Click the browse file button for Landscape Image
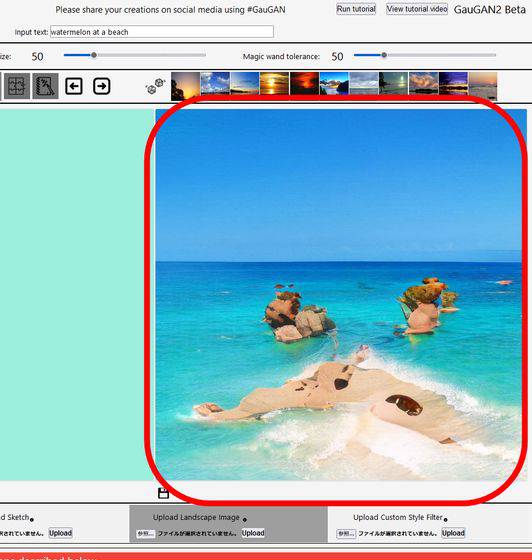Viewport: 532px width, 560px height. point(146,534)
